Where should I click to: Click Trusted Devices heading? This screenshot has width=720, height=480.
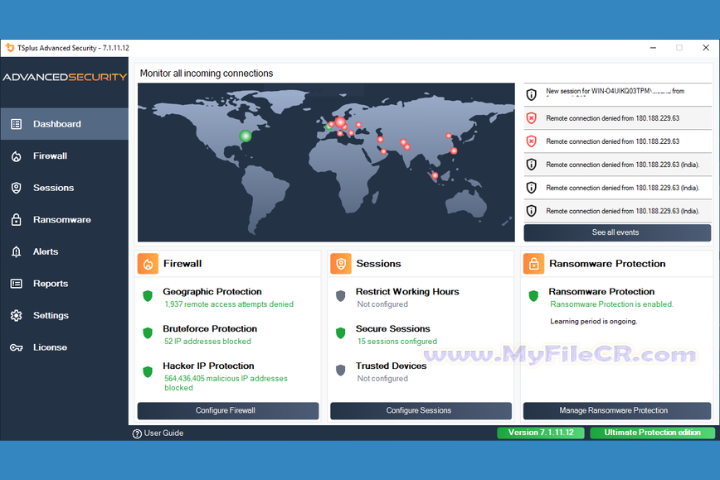pyautogui.click(x=391, y=366)
